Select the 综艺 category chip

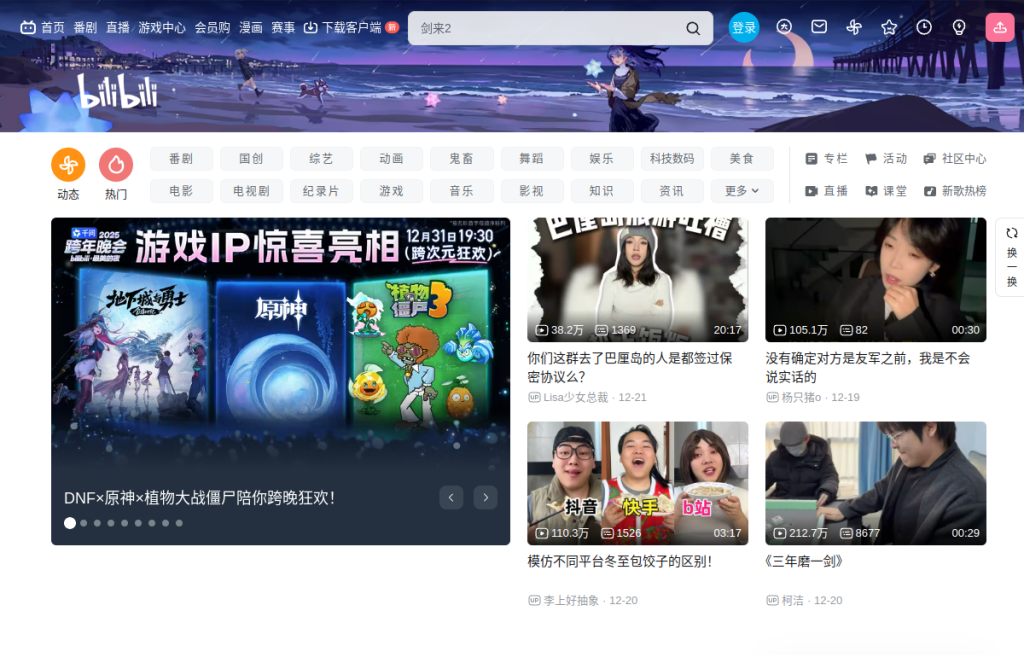coord(321,159)
